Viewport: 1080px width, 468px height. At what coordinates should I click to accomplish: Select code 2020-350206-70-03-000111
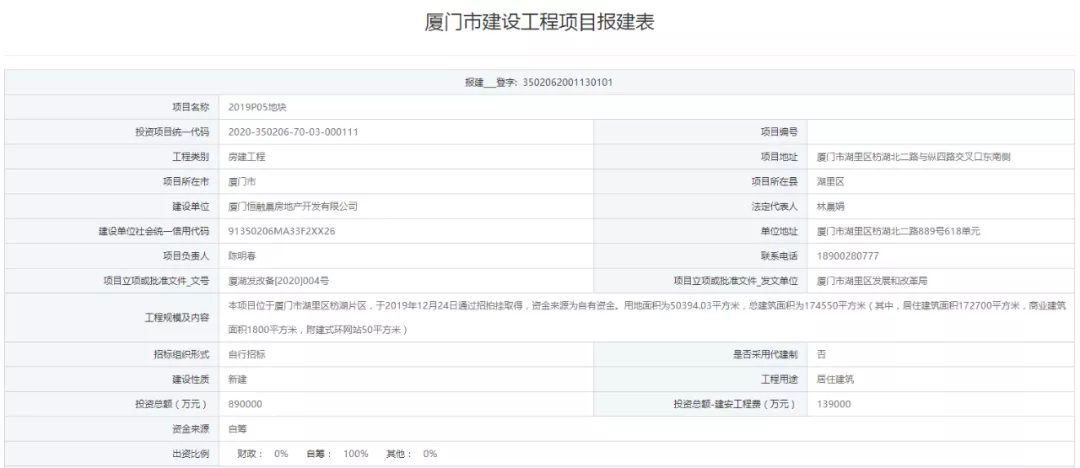pyautogui.click(x=293, y=132)
